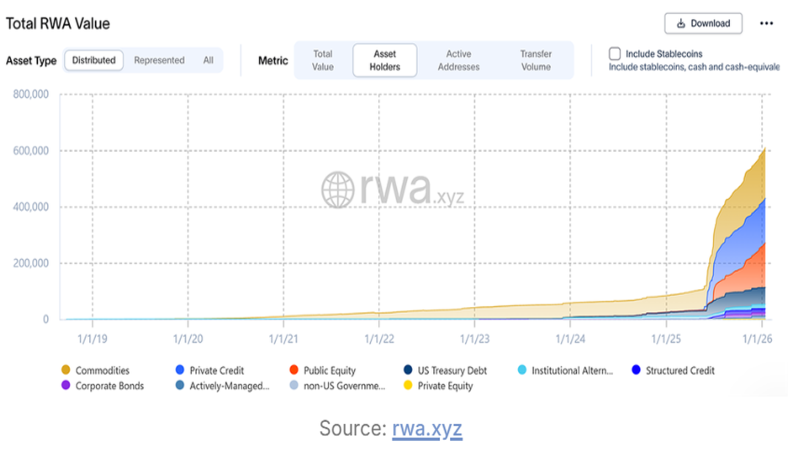Choose the Transfer Volume metric
Viewport: 800px width, 450px height.
click(536, 60)
